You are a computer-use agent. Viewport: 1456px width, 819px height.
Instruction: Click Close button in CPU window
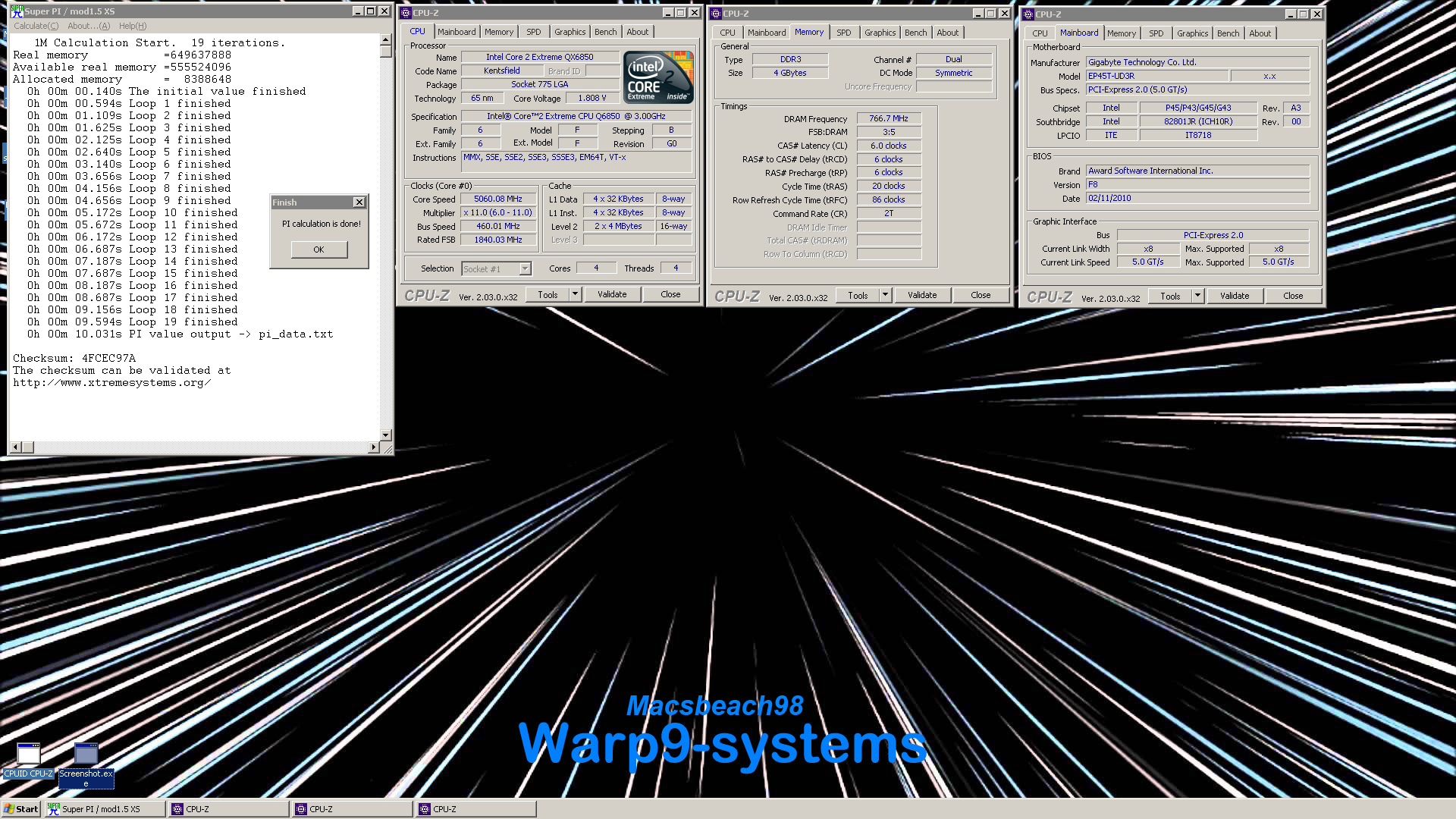[x=670, y=294]
